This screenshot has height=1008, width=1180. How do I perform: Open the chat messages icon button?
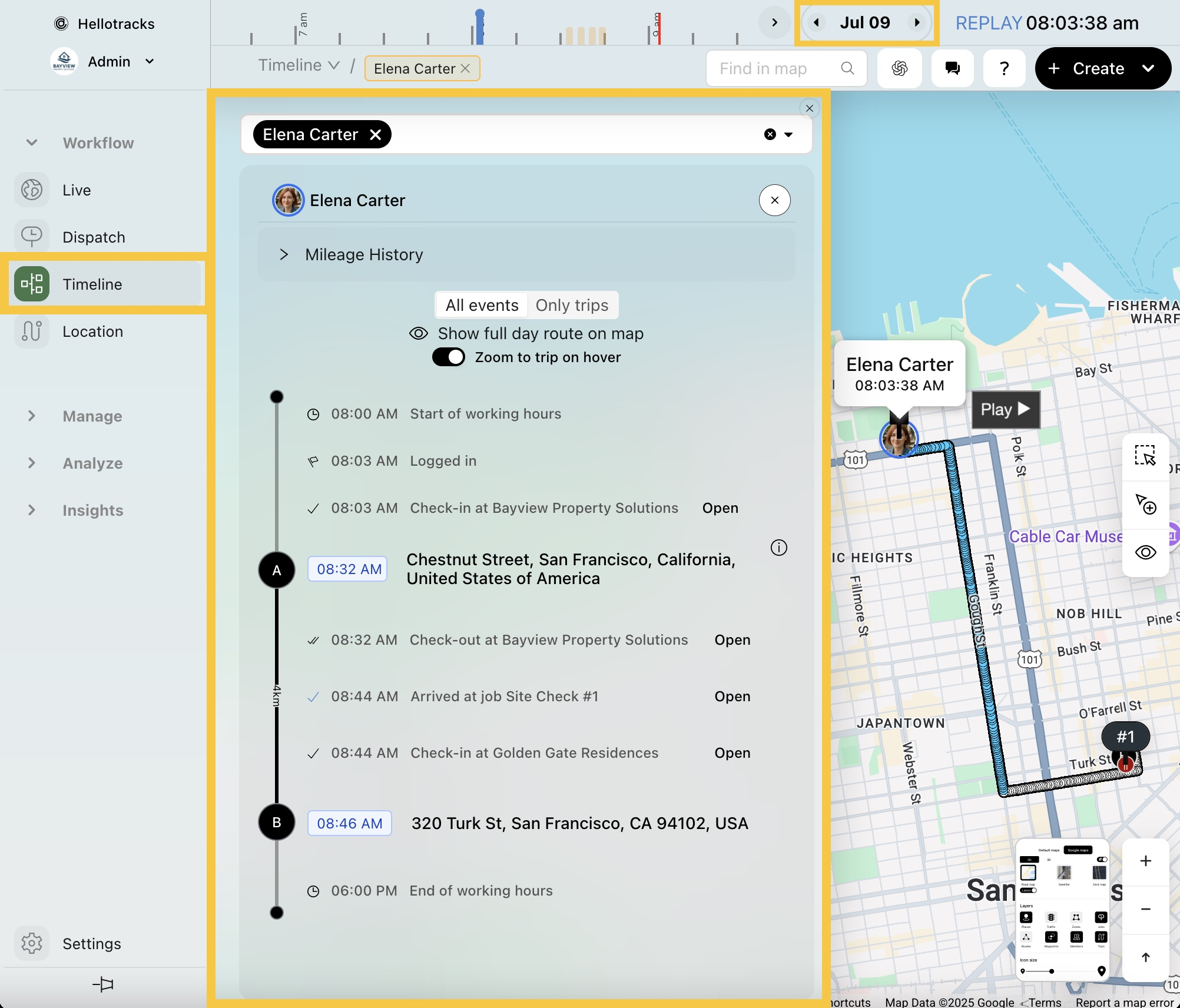[953, 68]
